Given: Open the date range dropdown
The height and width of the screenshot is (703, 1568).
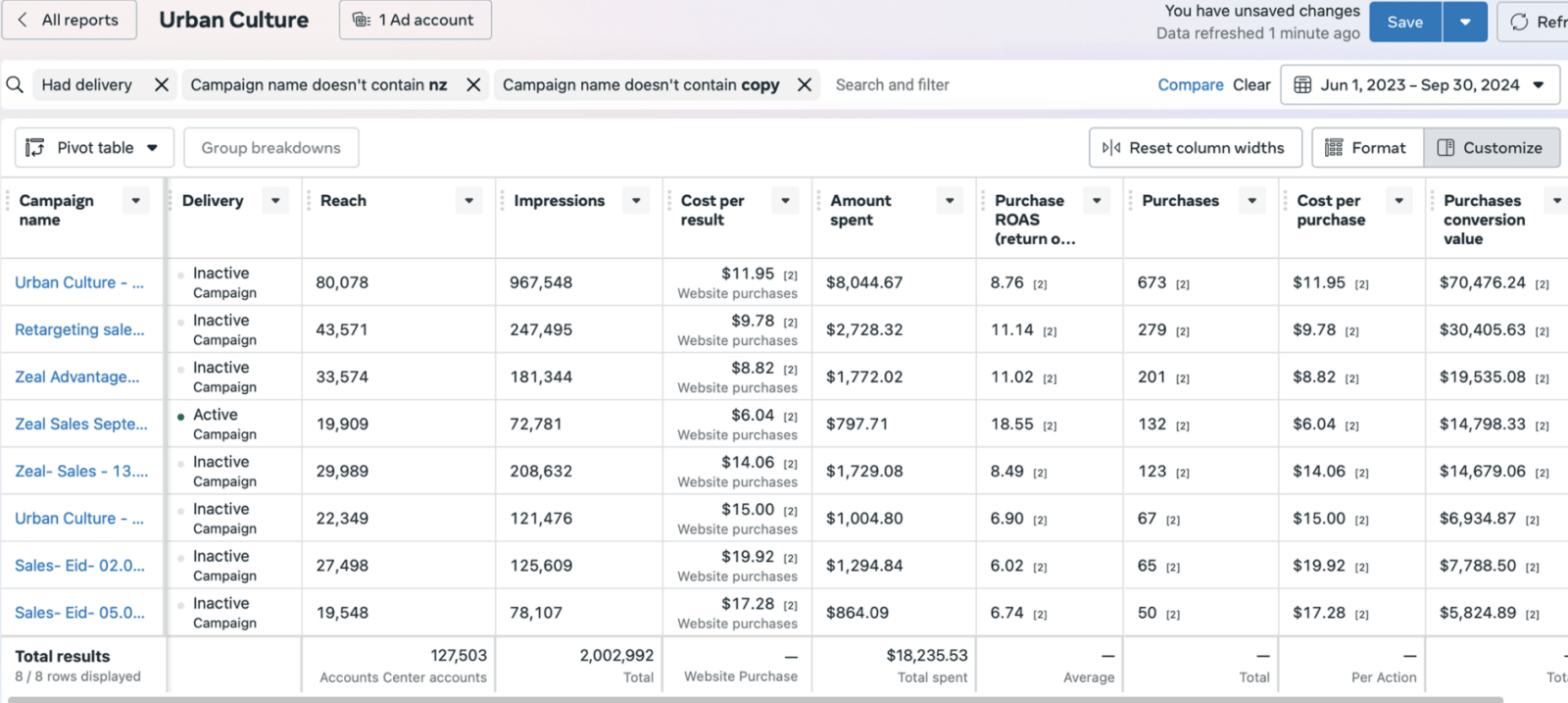Looking at the screenshot, I should click(1539, 85).
